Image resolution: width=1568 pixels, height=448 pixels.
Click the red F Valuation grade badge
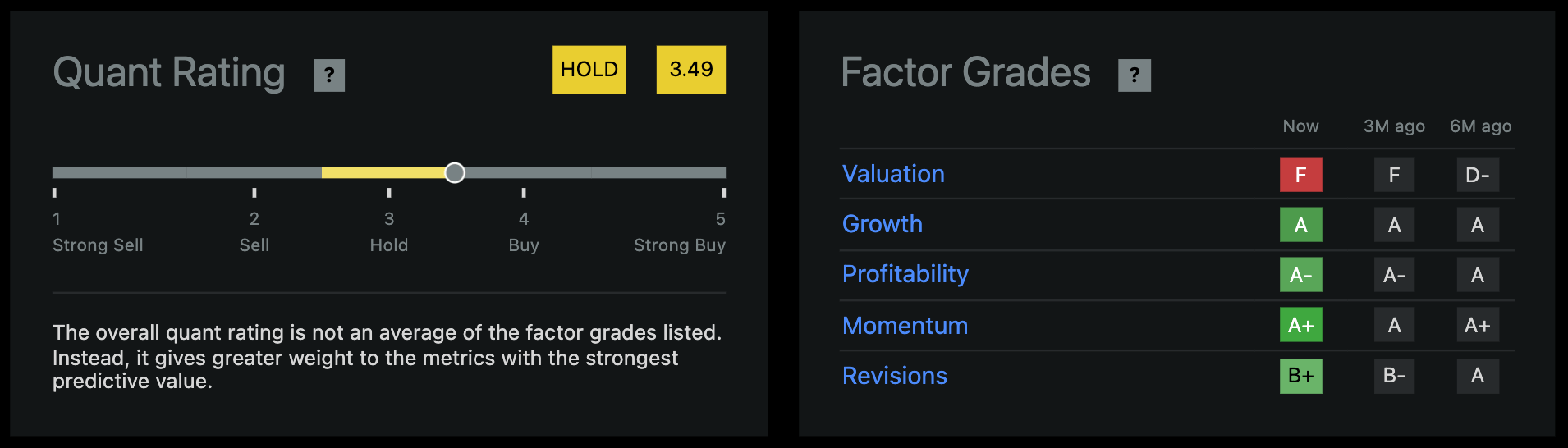pyautogui.click(x=1300, y=175)
